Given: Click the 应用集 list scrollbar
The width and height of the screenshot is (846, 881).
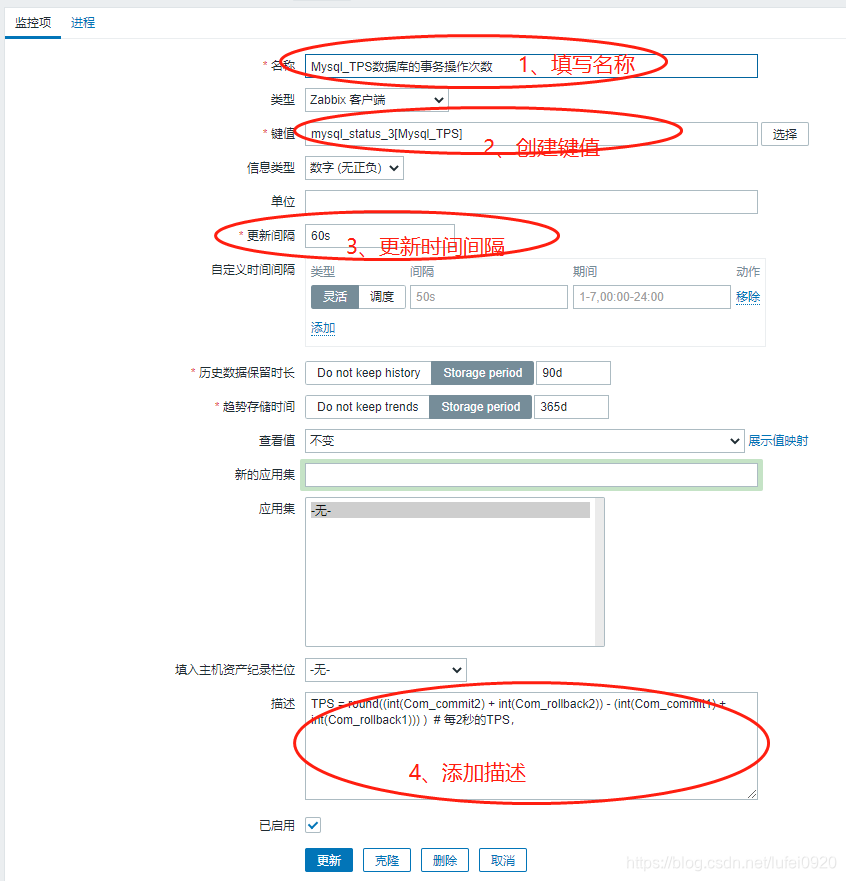Looking at the screenshot, I should pyautogui.click(x=599, y=572).
